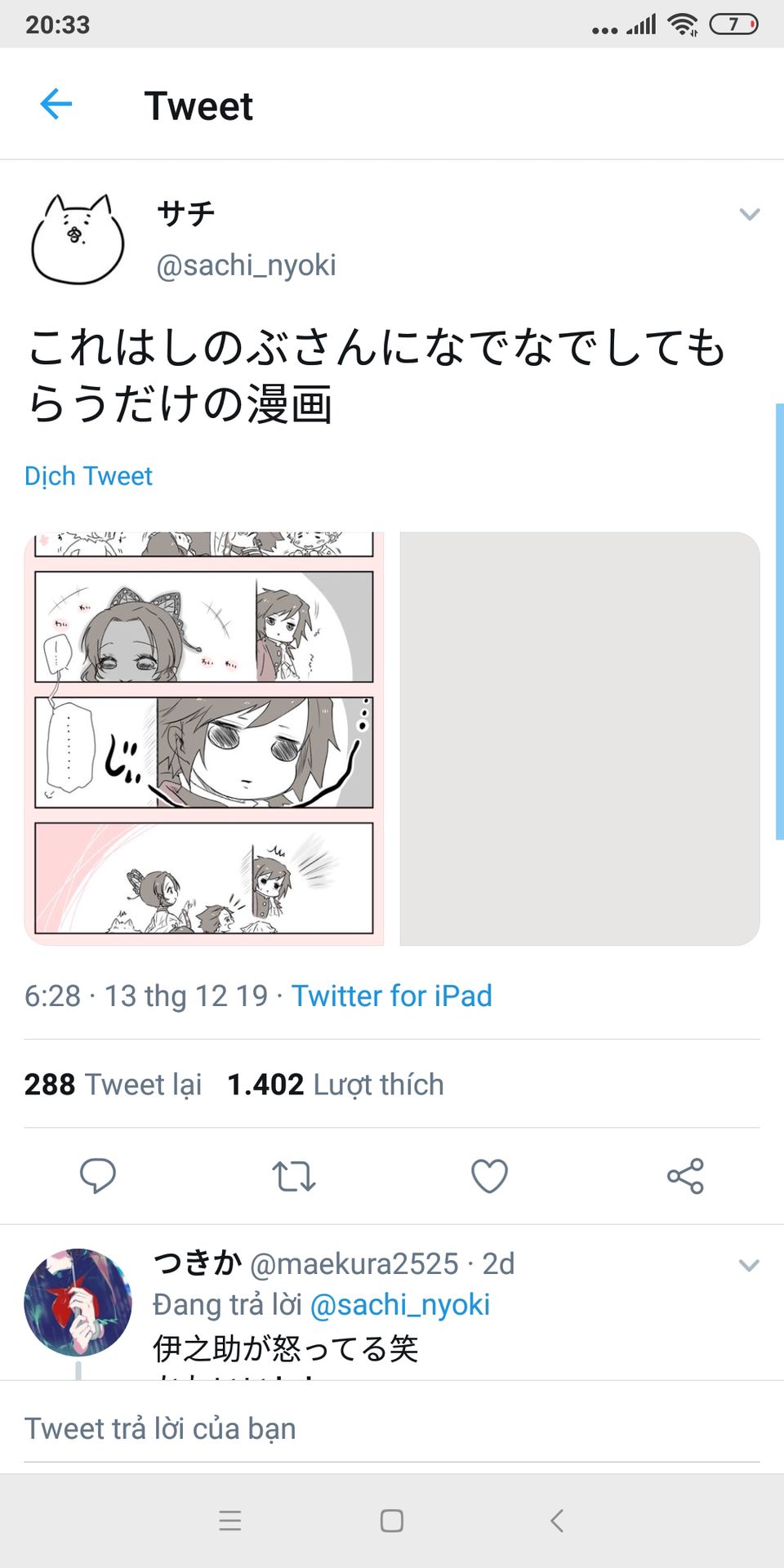Reply to the tweet via speech bubble icon
The width and height of the screenshot is (784, 1568).
(98, 1176)
